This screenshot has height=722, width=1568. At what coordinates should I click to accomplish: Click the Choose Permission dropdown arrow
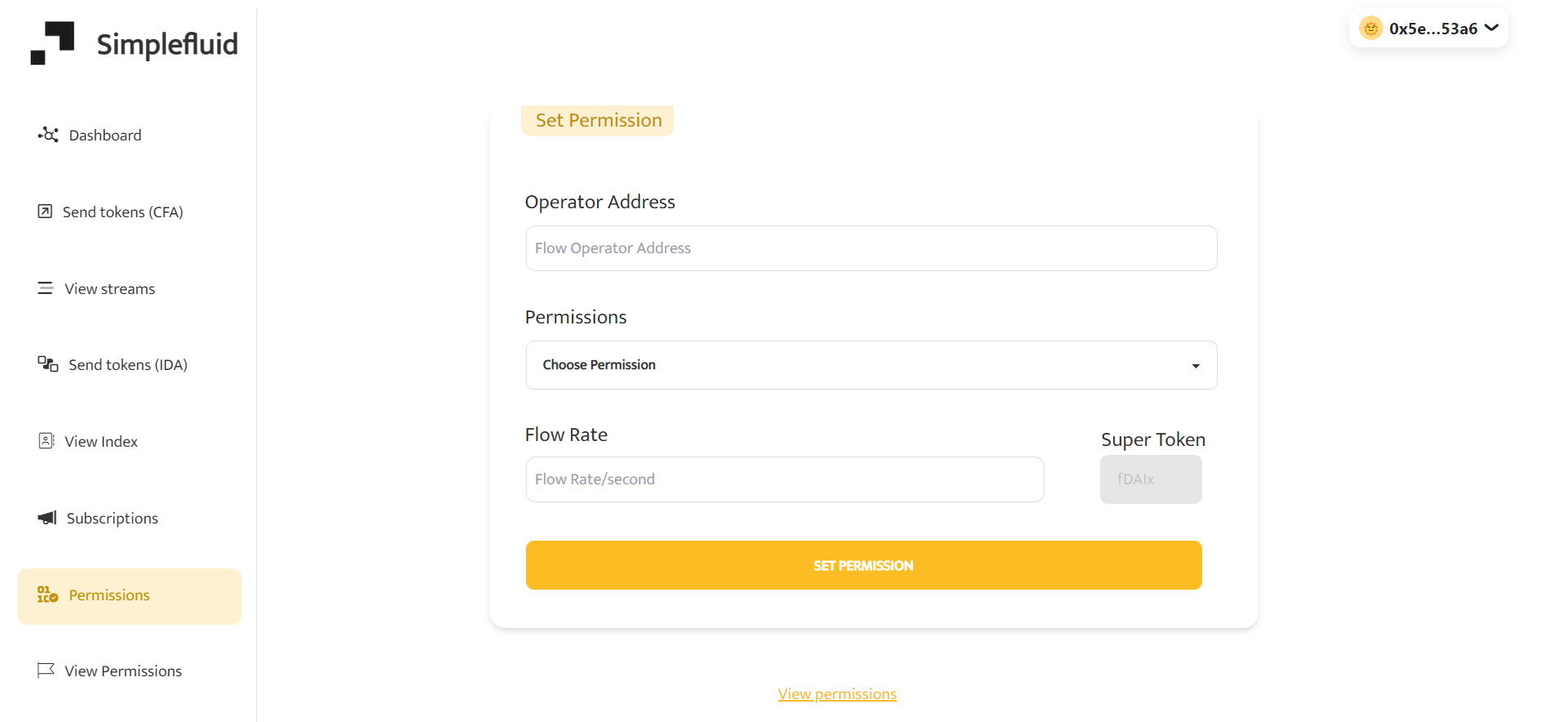[1196, 366]
